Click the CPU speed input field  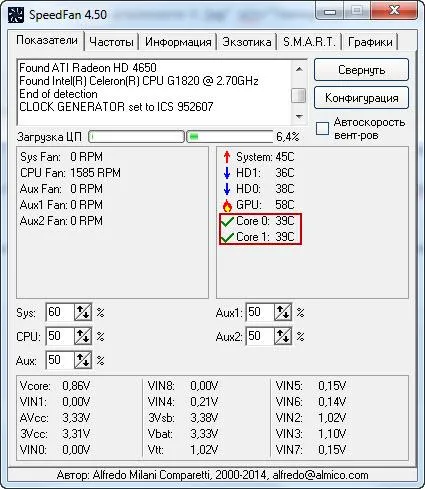[x=60, y=336]
